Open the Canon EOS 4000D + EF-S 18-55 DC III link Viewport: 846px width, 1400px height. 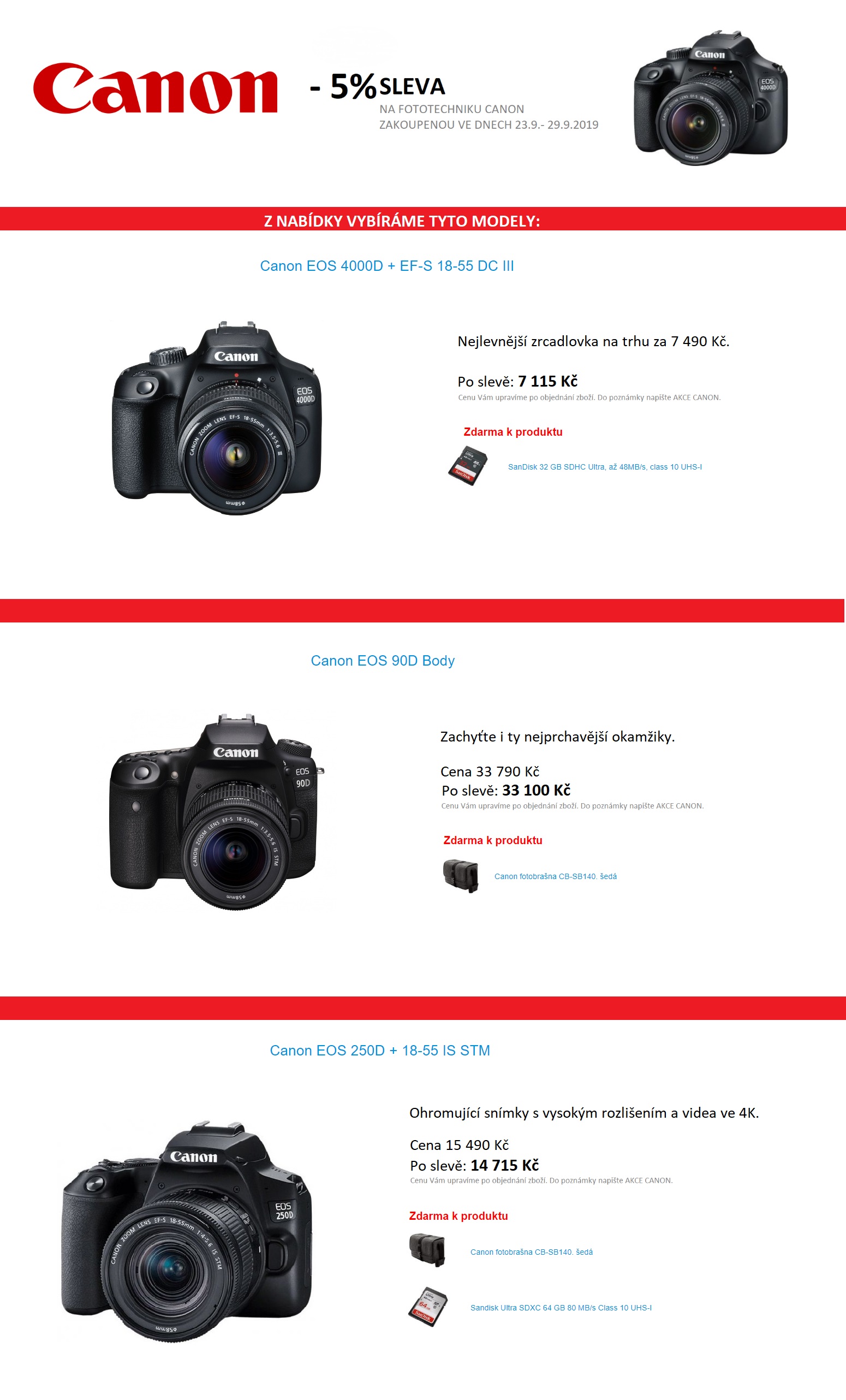pyautogui.click(x=386, y=266)
